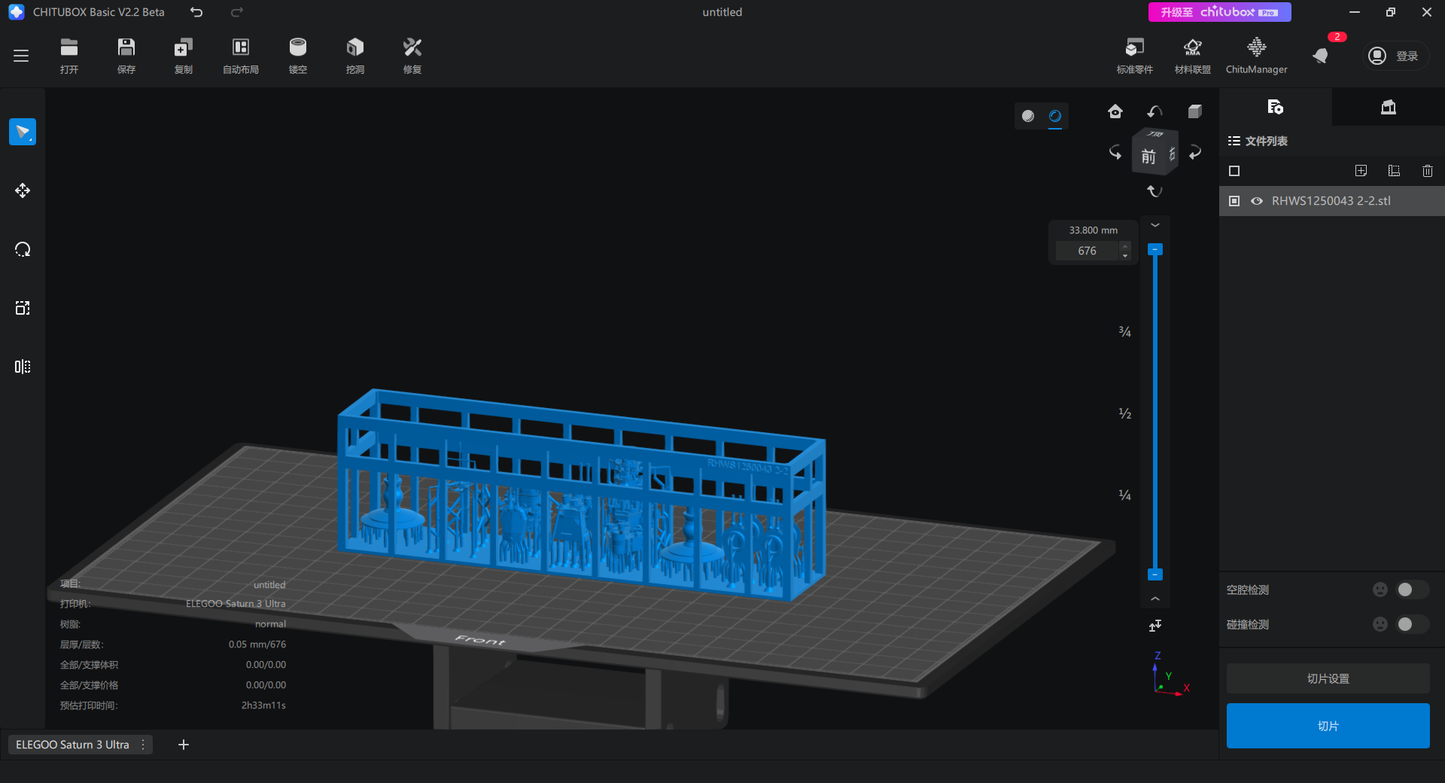Switch to the support settings tab
The height and width of the screenshot is (783, 1445).
click(1388, 107)
